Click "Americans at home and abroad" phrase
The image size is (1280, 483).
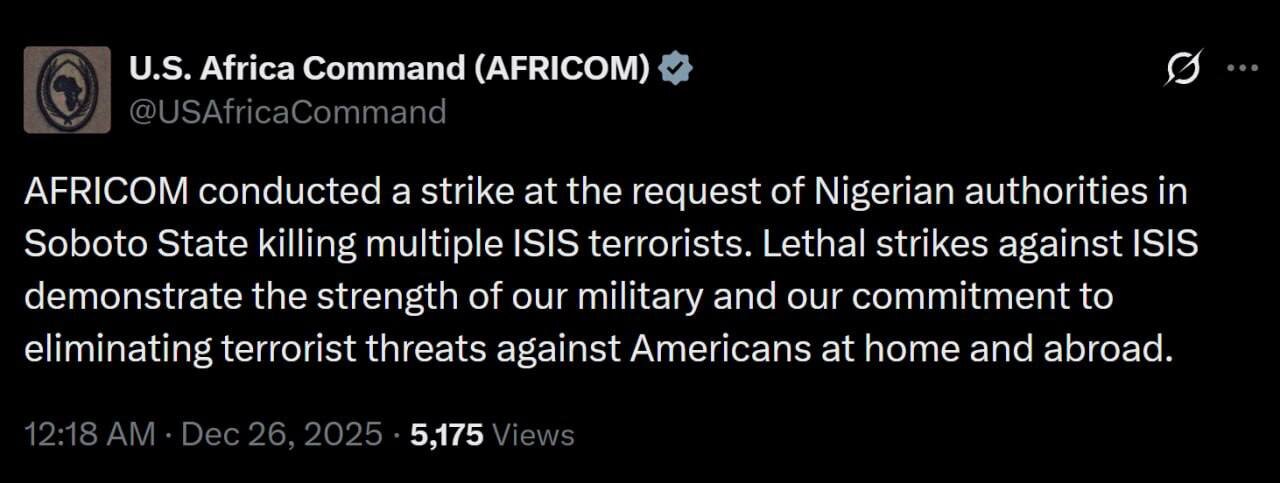tap(904, 350)
